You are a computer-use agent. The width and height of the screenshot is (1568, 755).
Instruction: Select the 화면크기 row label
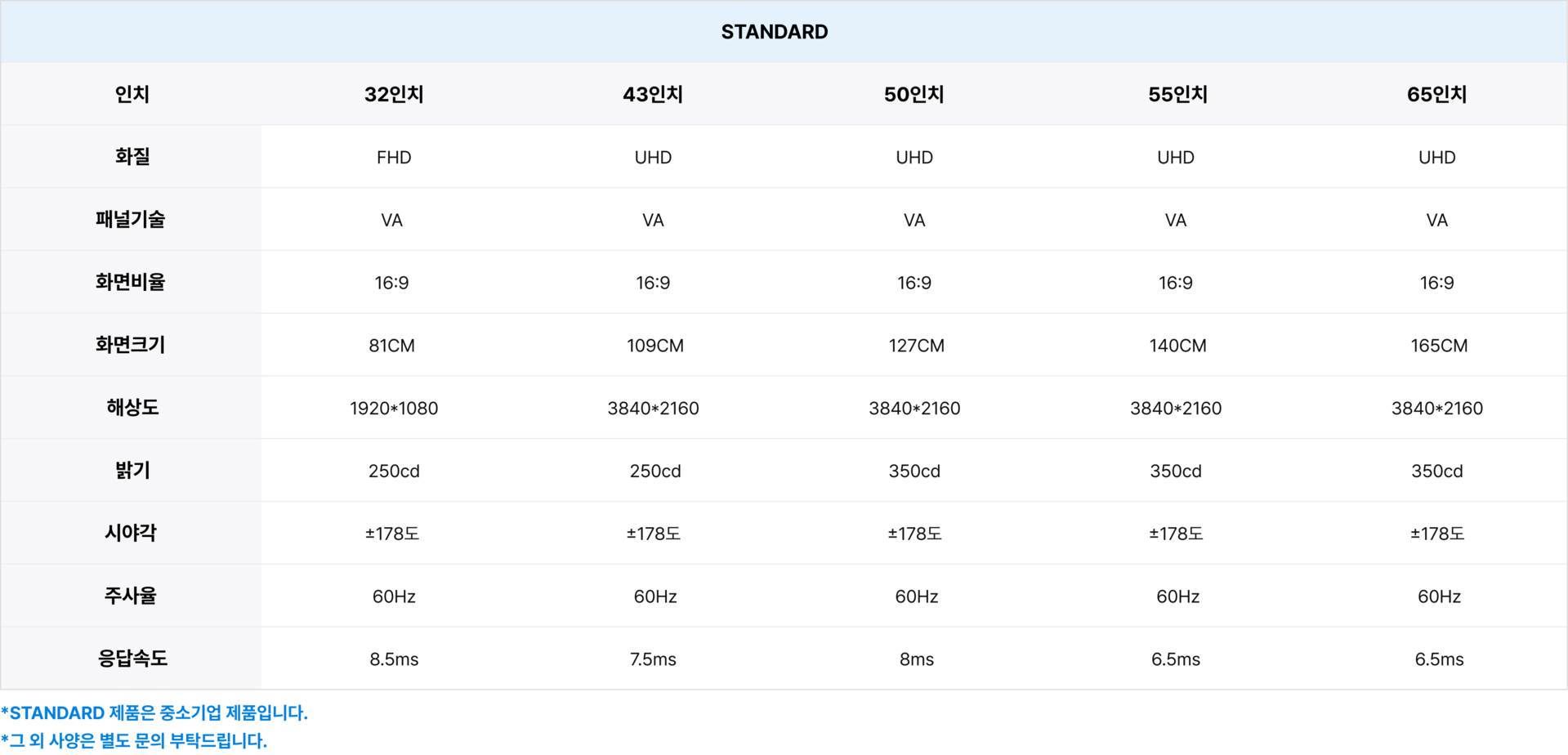click(131, 345)
